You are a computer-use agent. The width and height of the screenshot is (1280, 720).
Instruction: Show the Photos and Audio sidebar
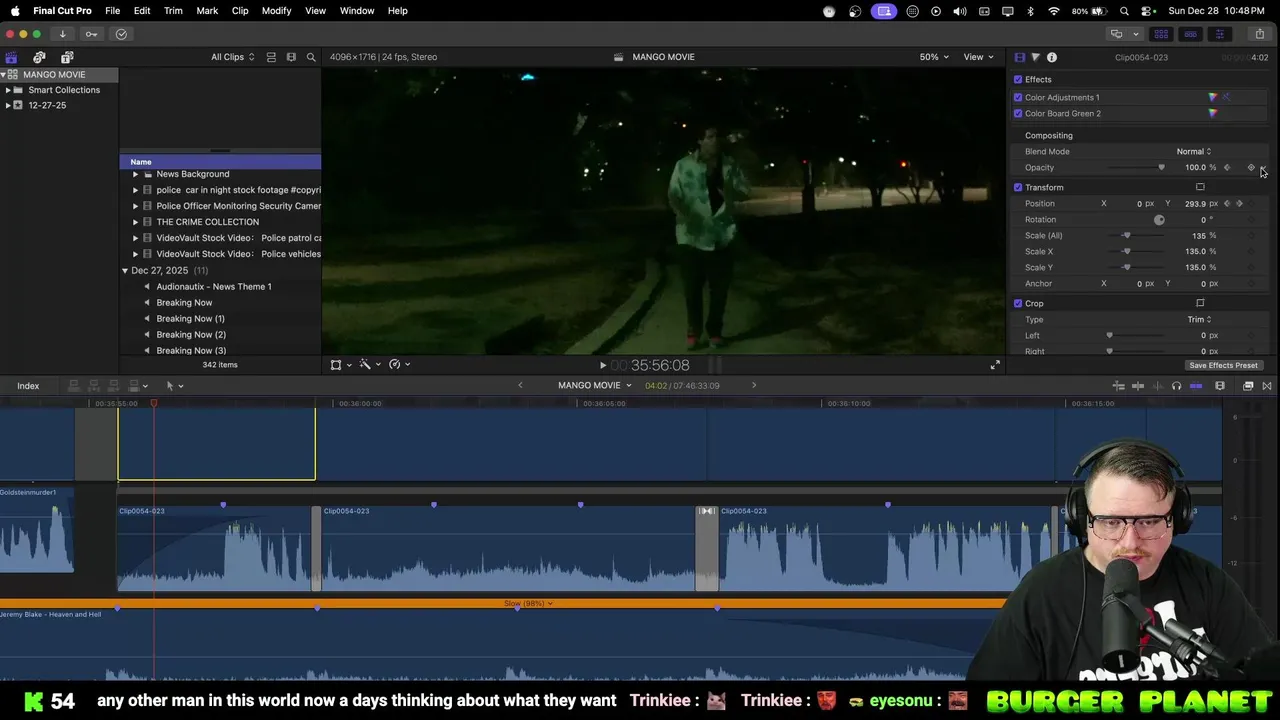coord(39,57)
